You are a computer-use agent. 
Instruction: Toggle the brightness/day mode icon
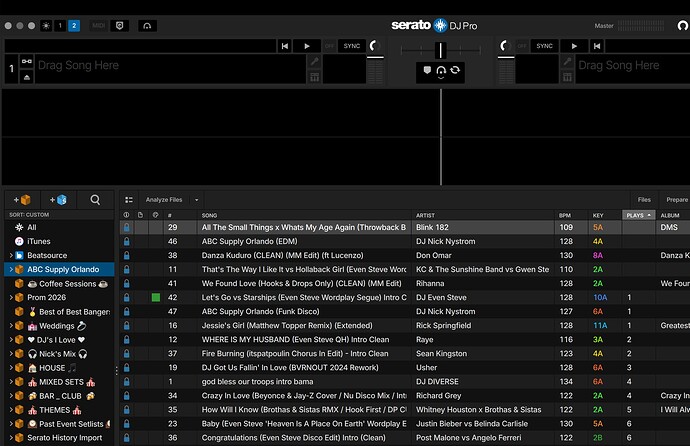click(x=46, y=26)
